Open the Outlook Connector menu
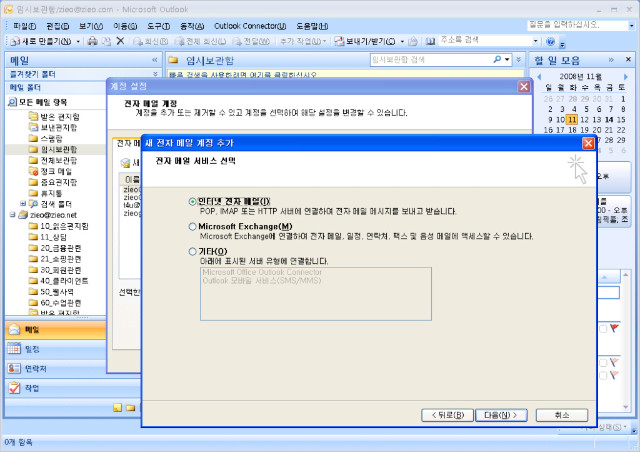The width and height of the screenshot is (640, 452). coord(250,26)
